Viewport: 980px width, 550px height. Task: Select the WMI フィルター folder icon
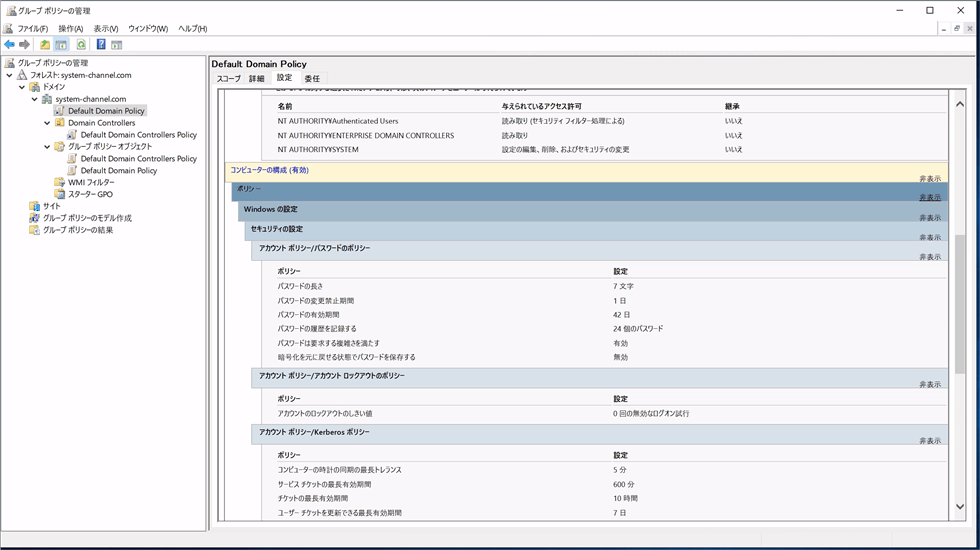(x=60, y=183)
